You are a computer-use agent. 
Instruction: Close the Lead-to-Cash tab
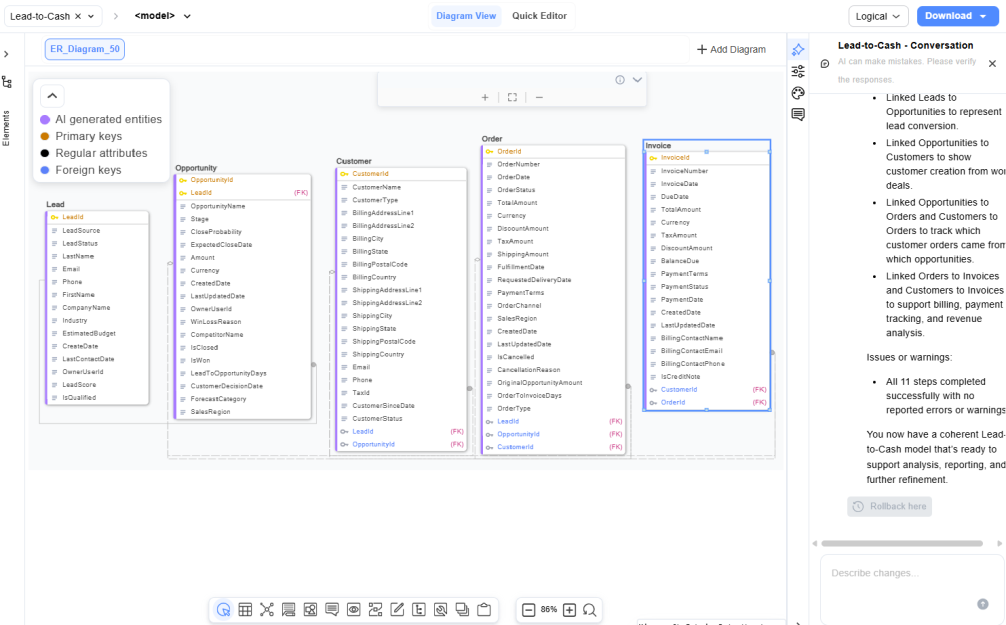tap(78, 16)
